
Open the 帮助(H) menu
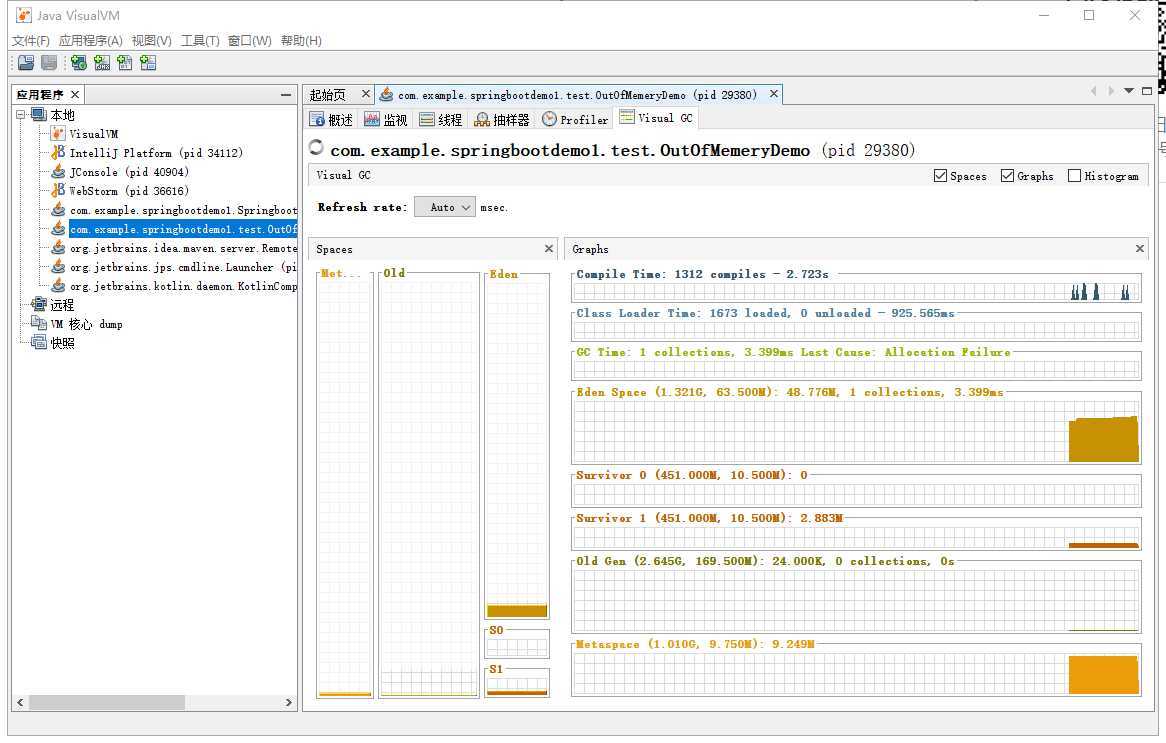click(x=301, y=40)
